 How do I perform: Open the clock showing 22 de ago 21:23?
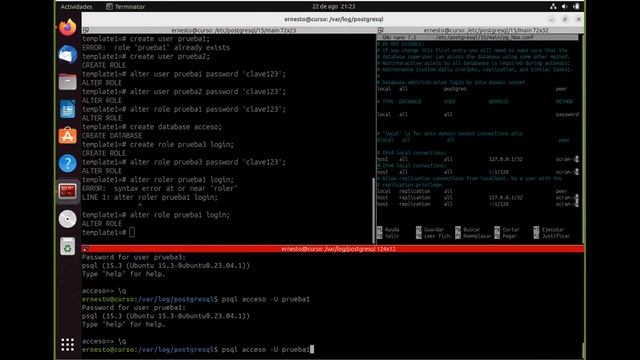[333, 7]
